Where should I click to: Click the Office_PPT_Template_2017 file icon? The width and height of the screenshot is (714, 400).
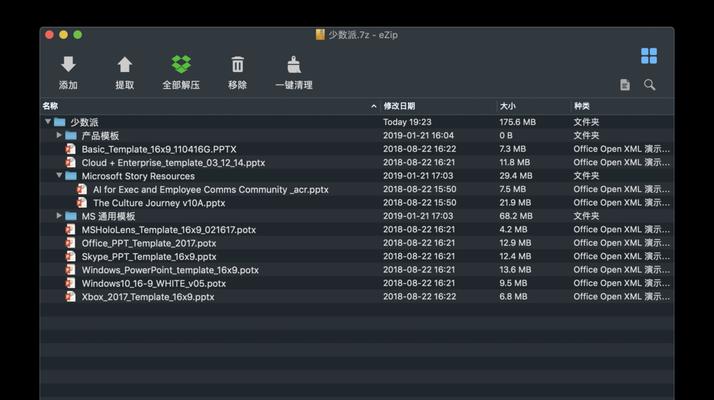pyautogui.click(x=70, y=243)
